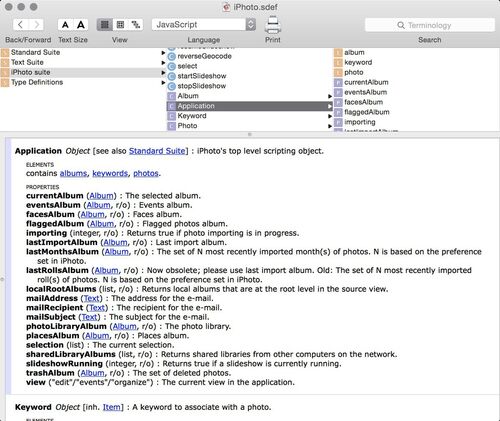Print the scripting dictionary

(x=273, y=25)
